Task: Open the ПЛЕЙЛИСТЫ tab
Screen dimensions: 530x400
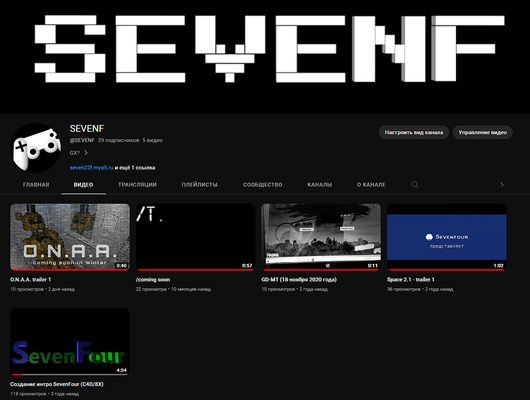Action: (199, 185)
